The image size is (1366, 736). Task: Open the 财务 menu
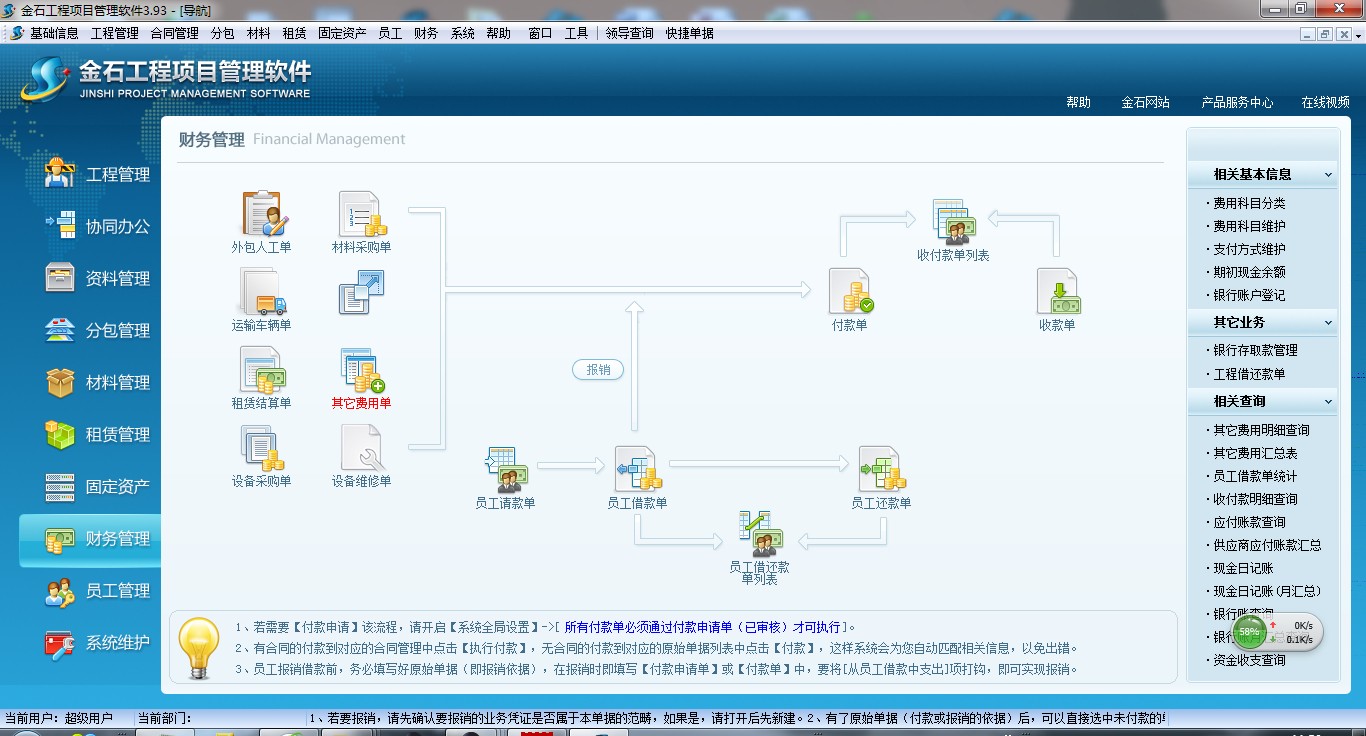tap(426, 33)
